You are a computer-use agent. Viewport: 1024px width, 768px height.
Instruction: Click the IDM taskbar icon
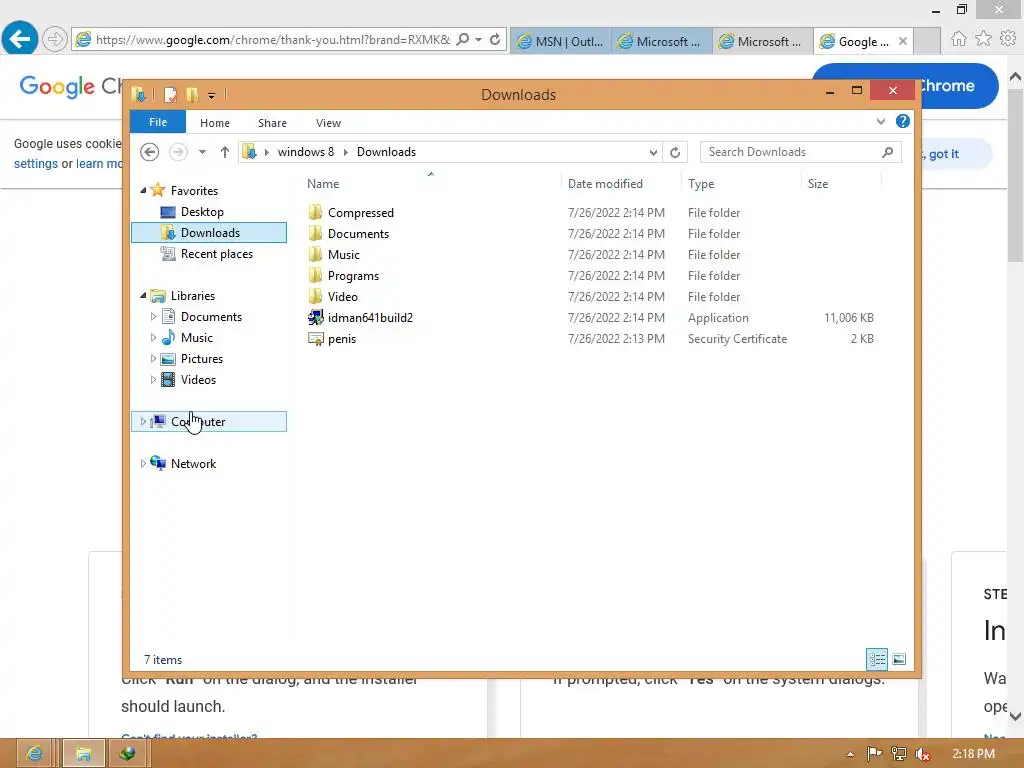pos(128,754)
